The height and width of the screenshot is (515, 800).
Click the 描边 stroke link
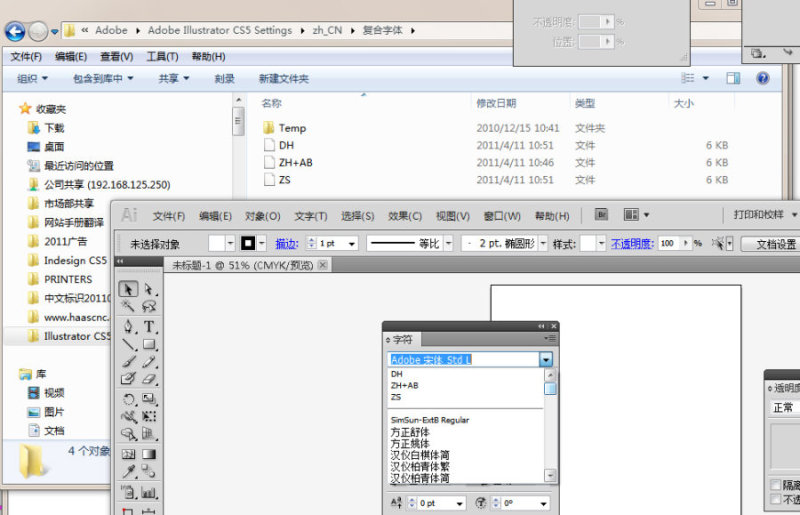point(287,244)
